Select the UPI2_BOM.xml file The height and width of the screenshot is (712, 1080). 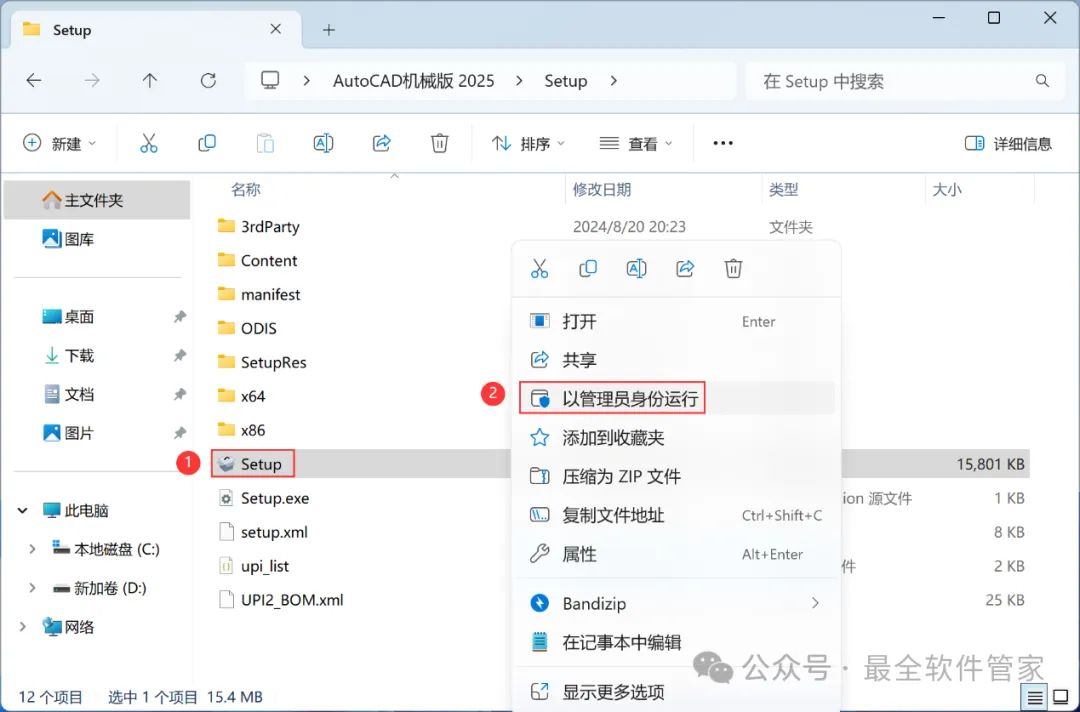280,600
